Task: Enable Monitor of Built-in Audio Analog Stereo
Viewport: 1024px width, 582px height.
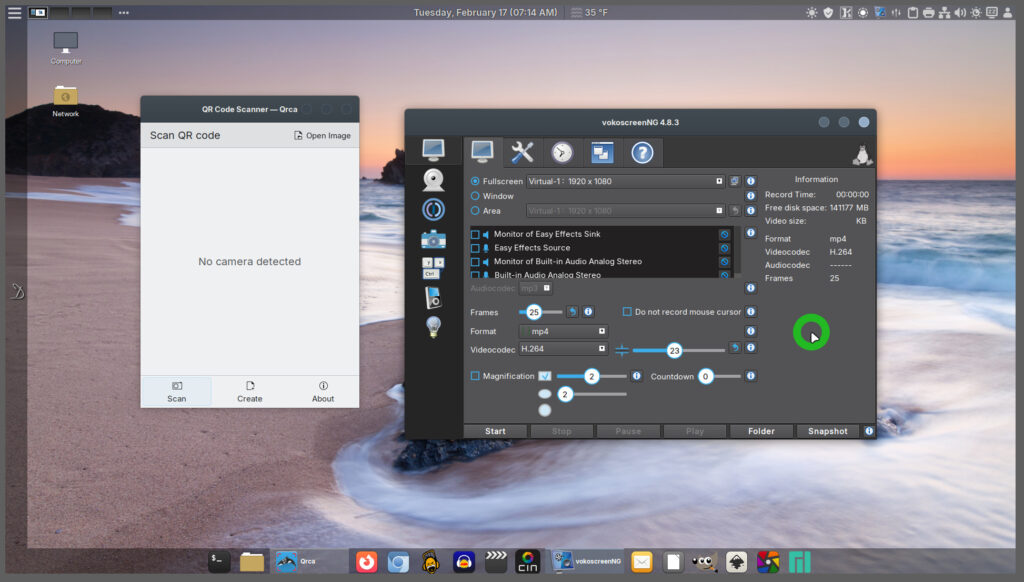Action: pos(475,261)
